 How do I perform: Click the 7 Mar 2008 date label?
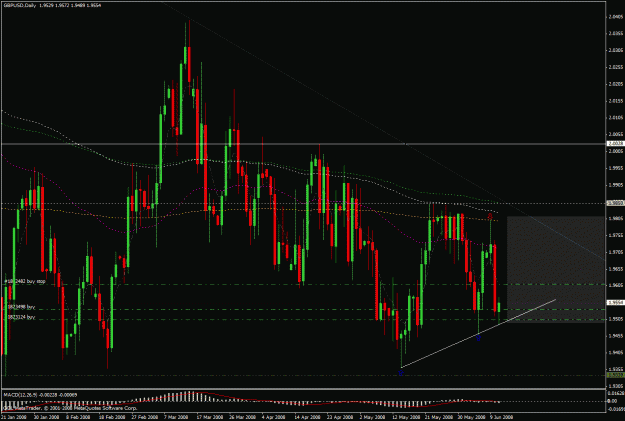click(x=177, y=417)
